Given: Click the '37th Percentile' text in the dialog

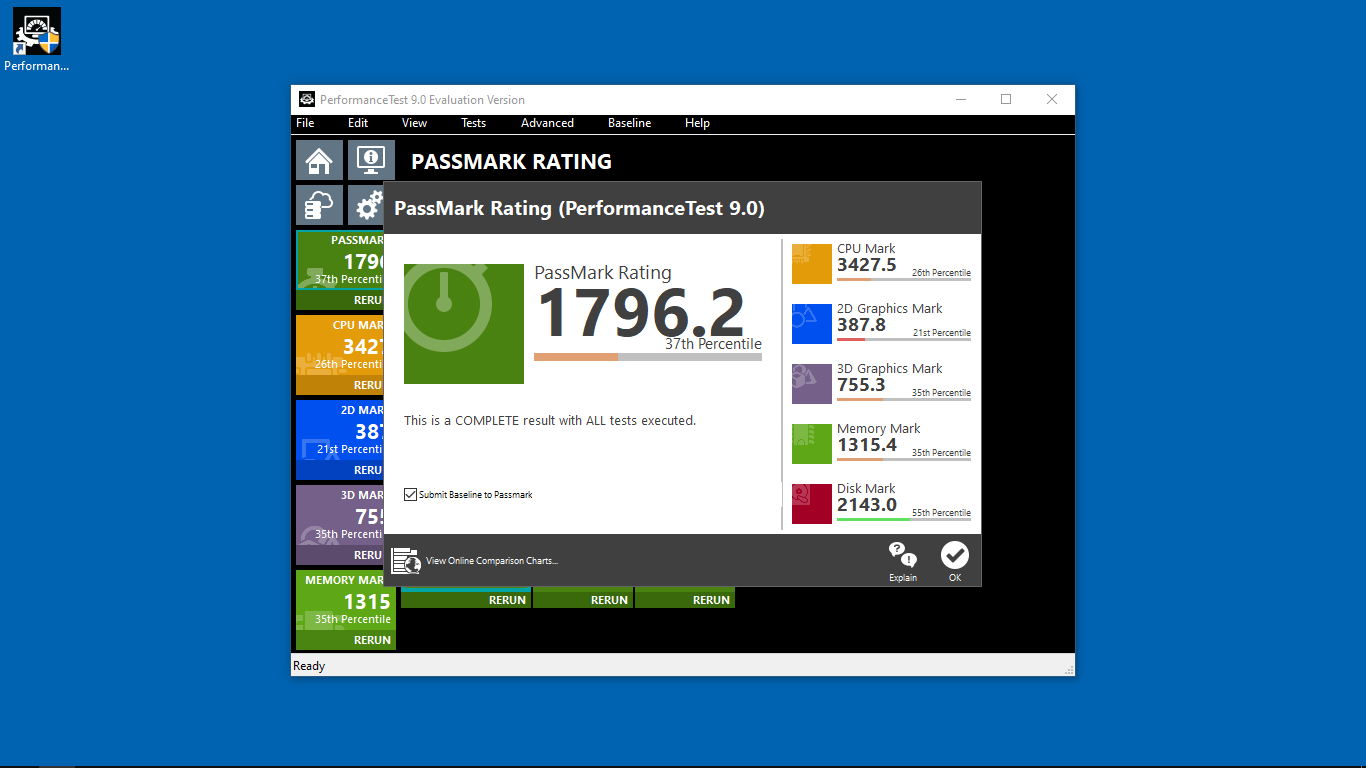Looking at the screenshot, I should pos(713,344).
